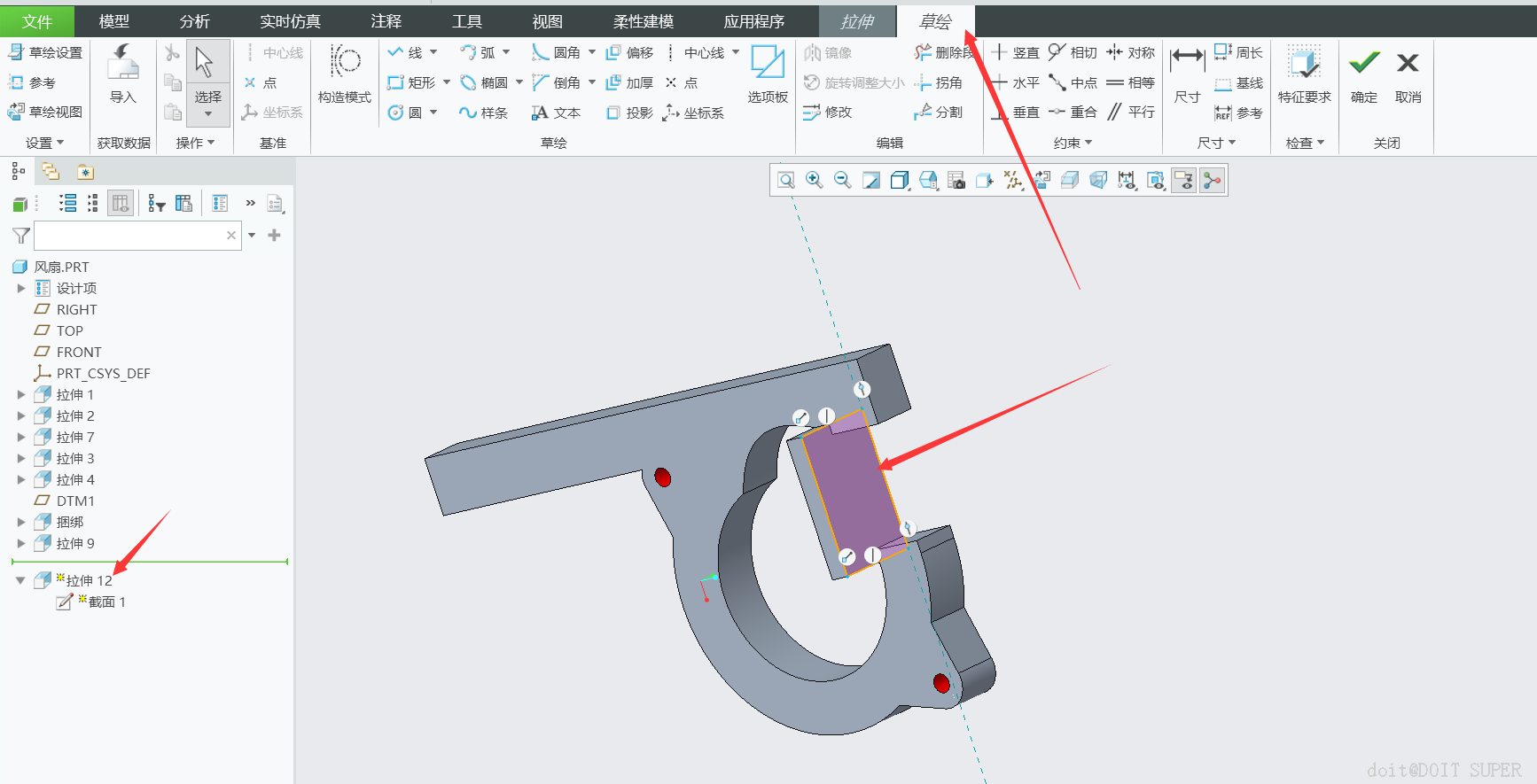Apply the 竖直 vertical constraint
The width and height of the screenshot is (1537, 784).
1015,52
